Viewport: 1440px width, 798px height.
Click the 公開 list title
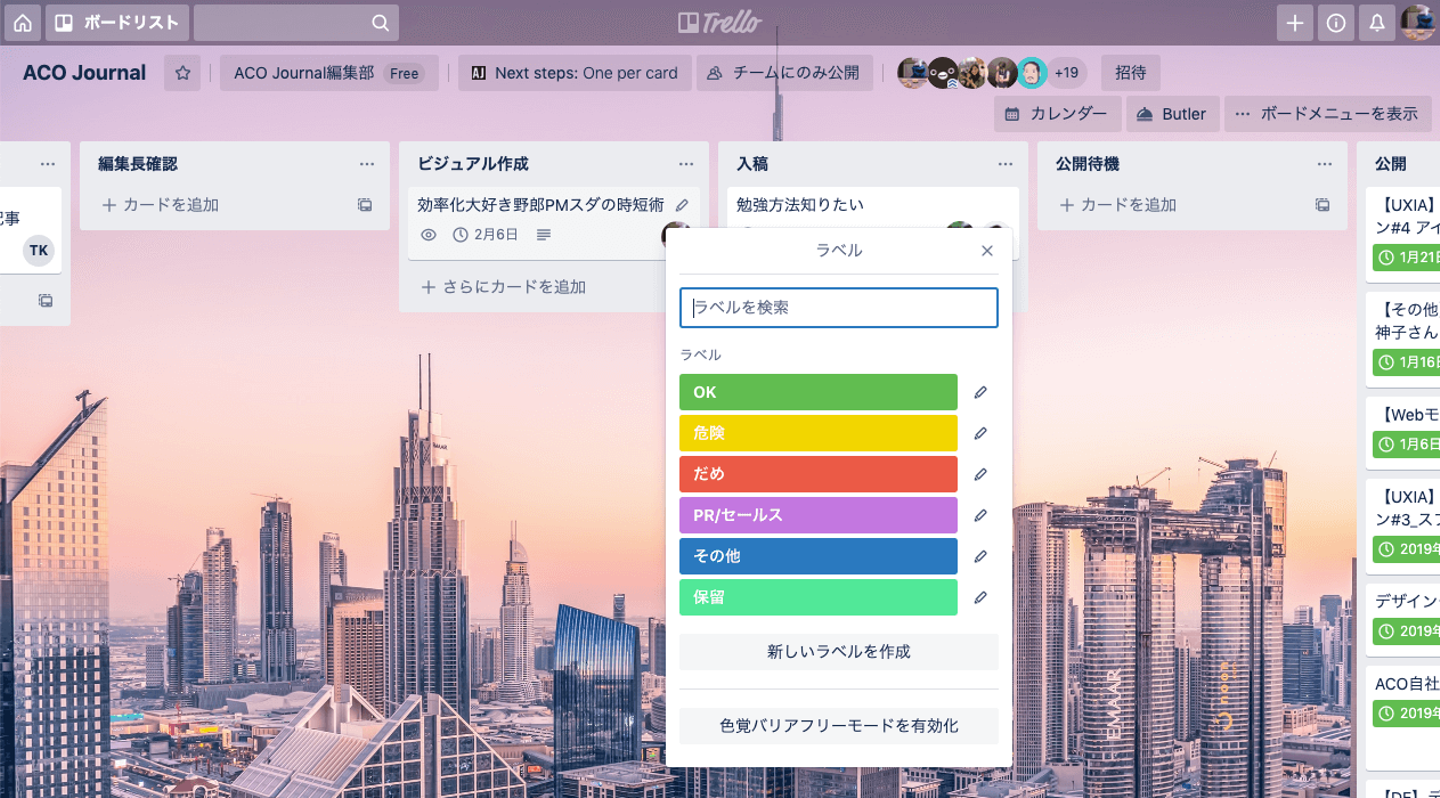tap(1390, 164)
